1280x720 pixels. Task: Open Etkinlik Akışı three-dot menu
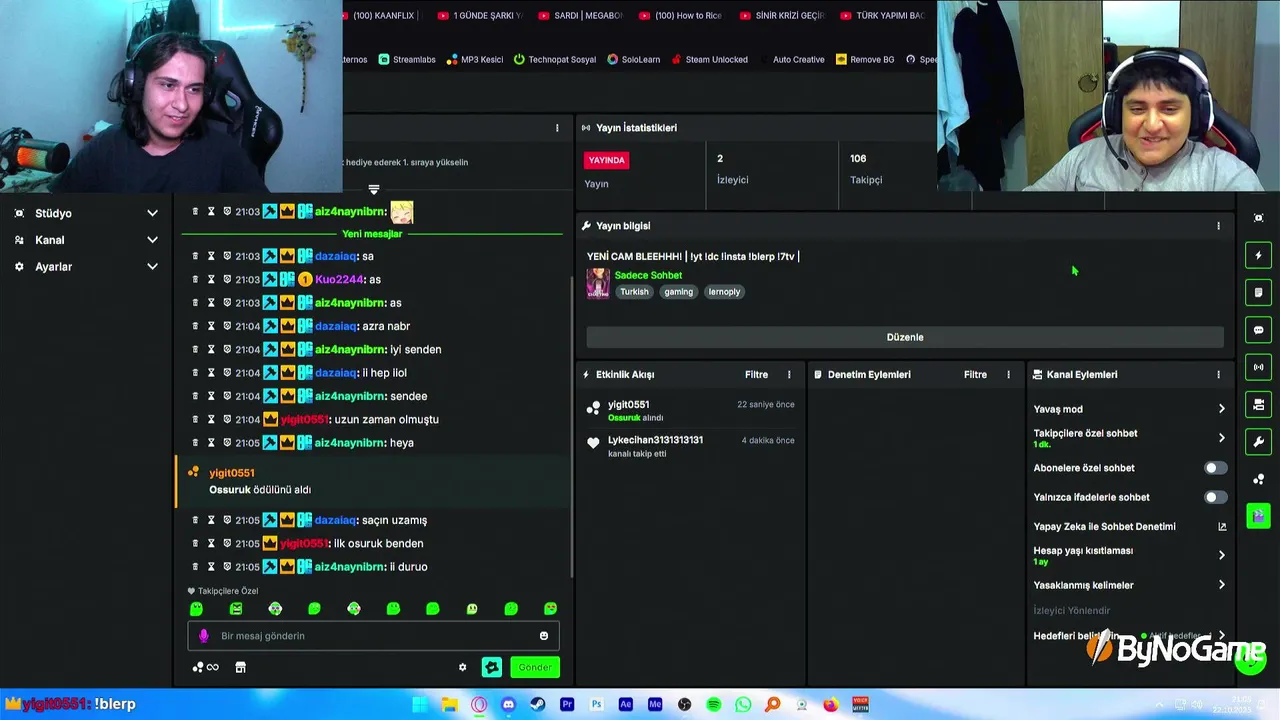click(x=789, y=375)
